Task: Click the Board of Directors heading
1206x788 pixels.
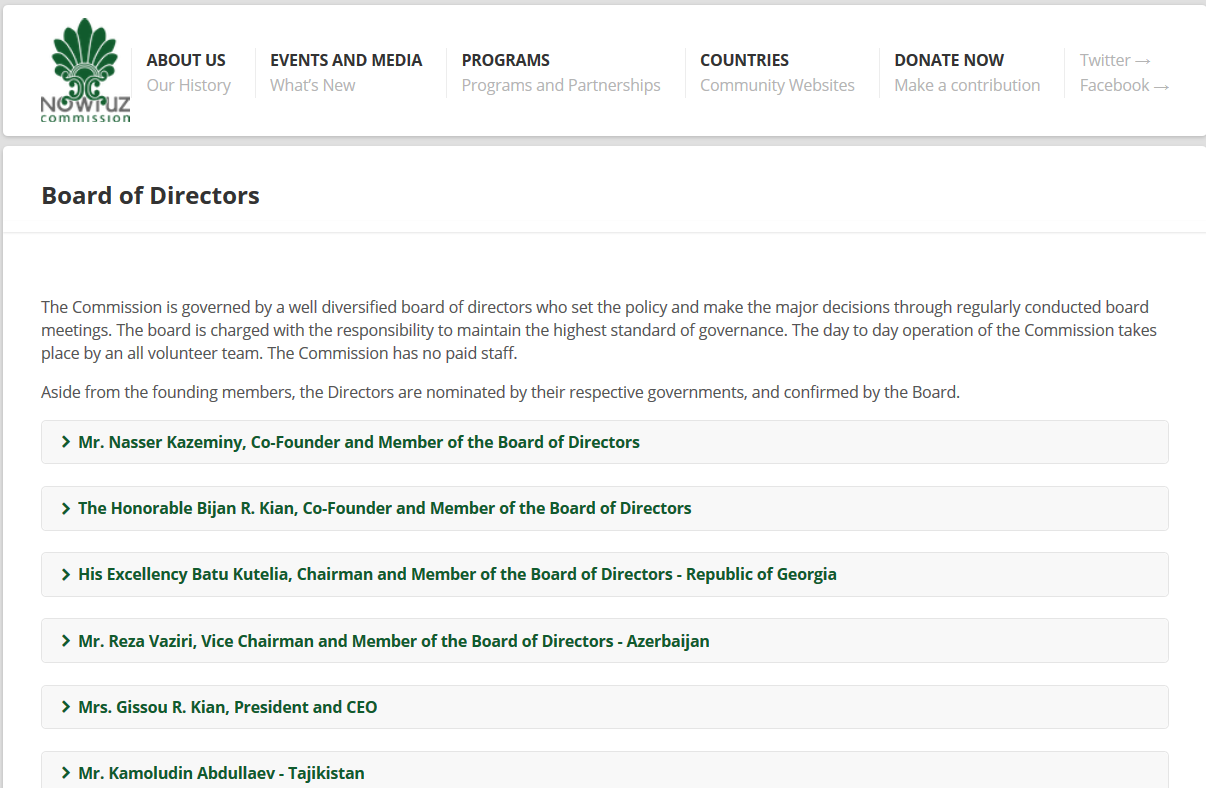Action: (150, 195)
